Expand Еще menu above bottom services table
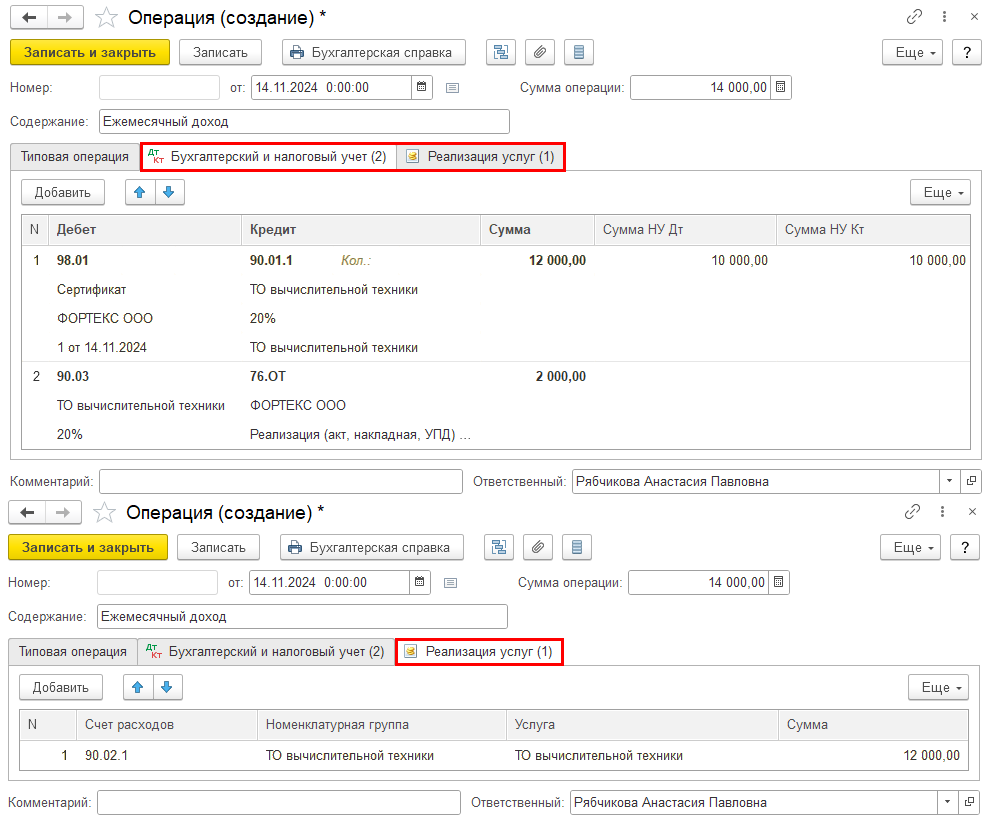This screenshot has width=985, height=822. 939,687
